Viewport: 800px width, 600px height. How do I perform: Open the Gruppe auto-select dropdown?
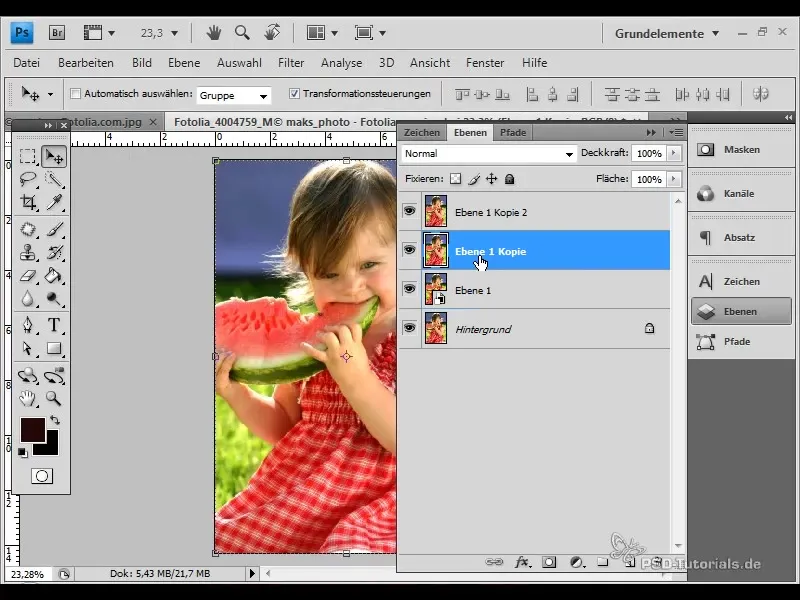234,95
